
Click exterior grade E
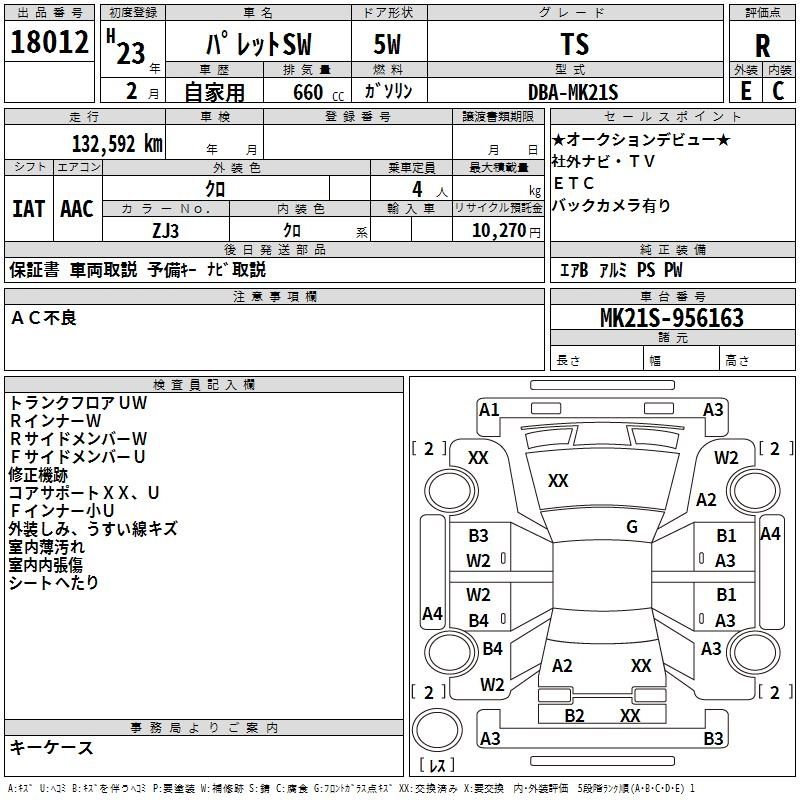[746, 91]
